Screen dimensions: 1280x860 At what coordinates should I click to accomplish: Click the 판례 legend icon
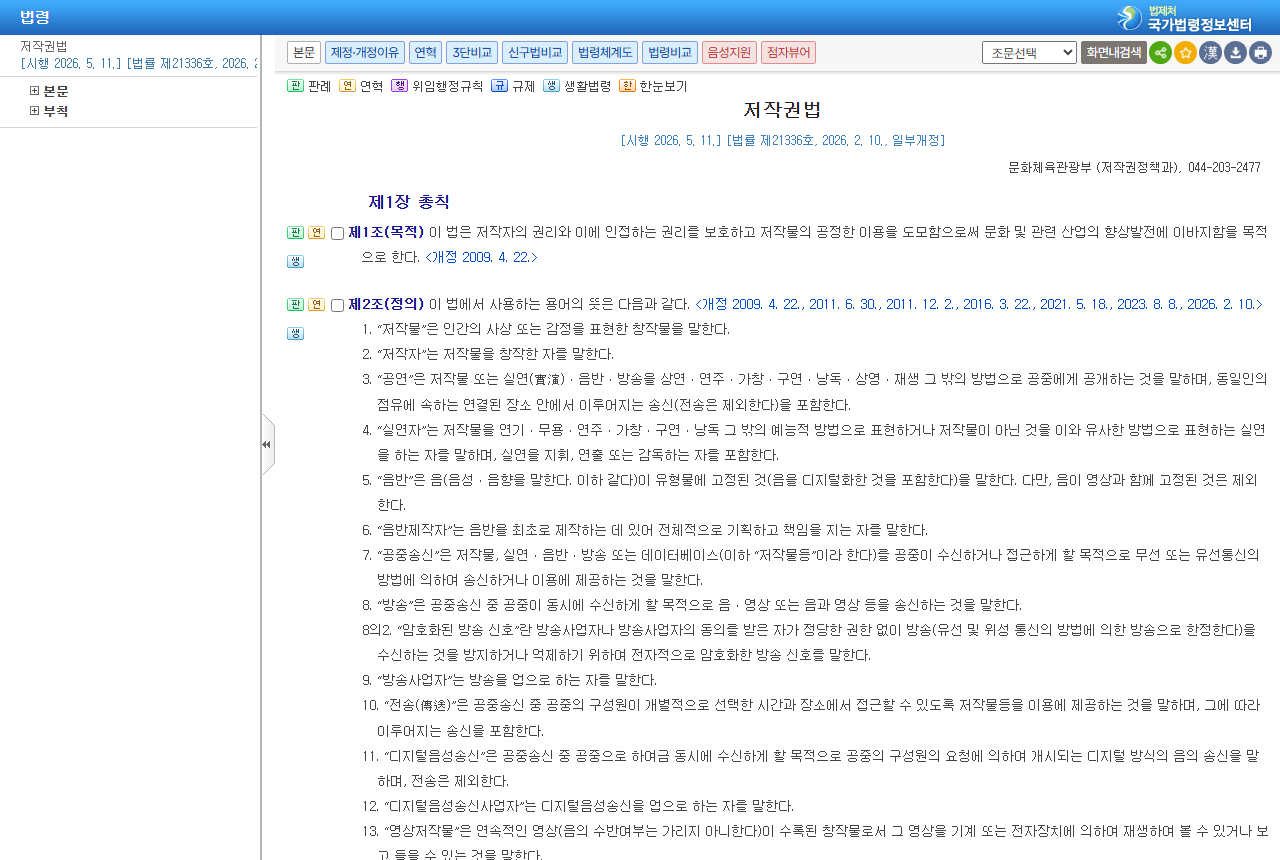coord(295,86)
